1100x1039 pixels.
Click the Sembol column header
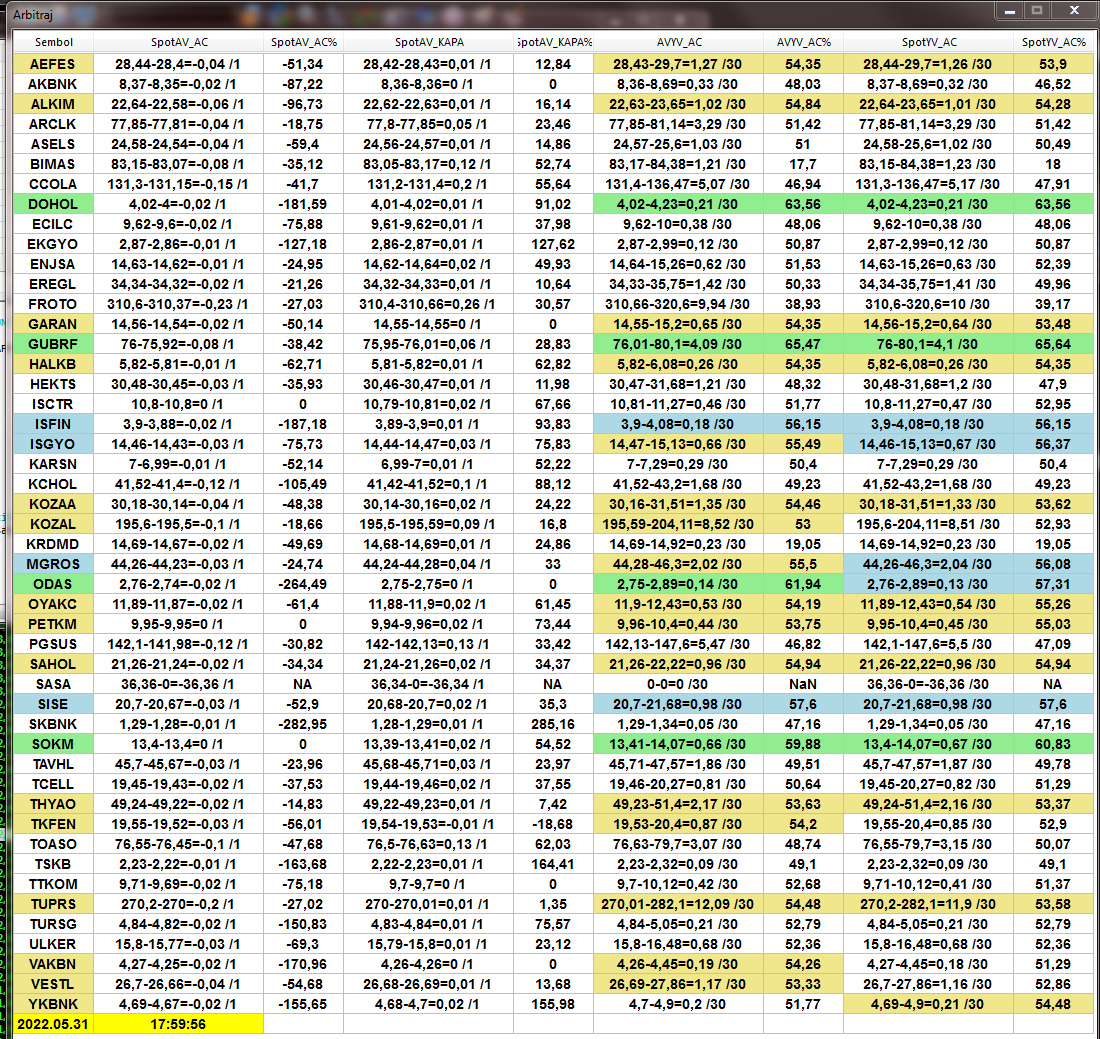pos(53,42)
